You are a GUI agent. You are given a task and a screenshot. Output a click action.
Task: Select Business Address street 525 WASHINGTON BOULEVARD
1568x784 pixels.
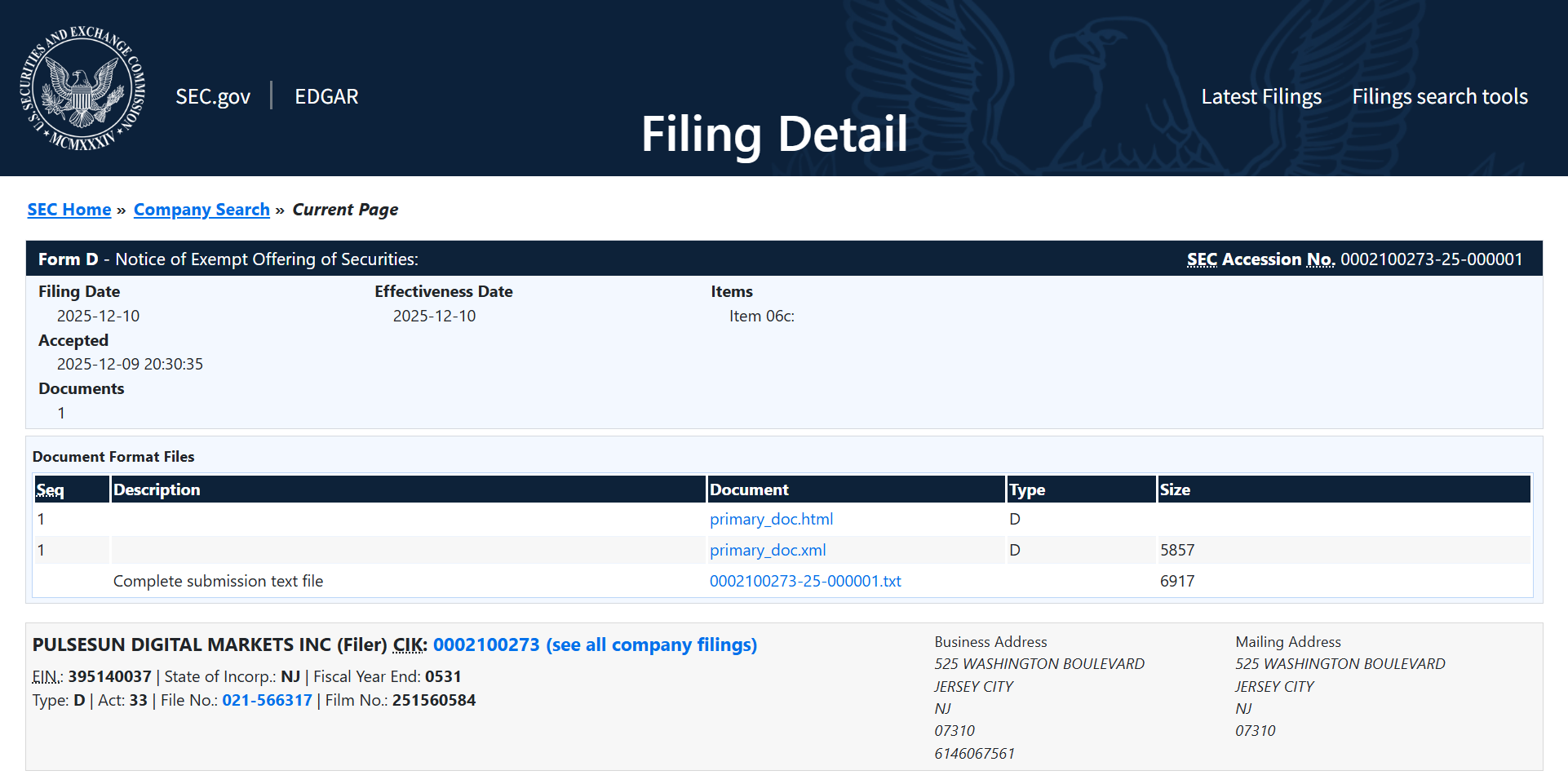(1039, 664)
